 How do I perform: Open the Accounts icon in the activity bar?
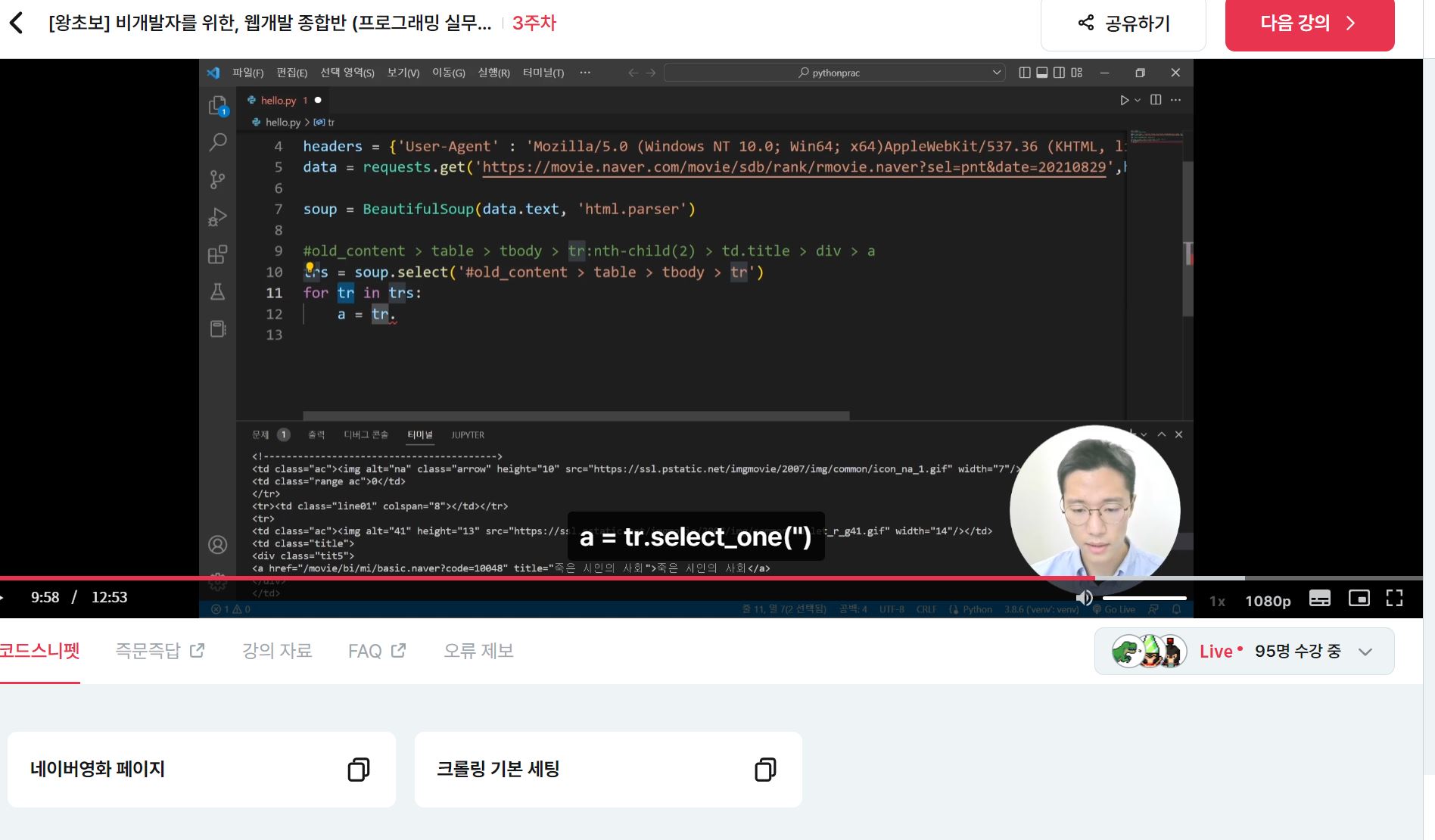(218, 545)
